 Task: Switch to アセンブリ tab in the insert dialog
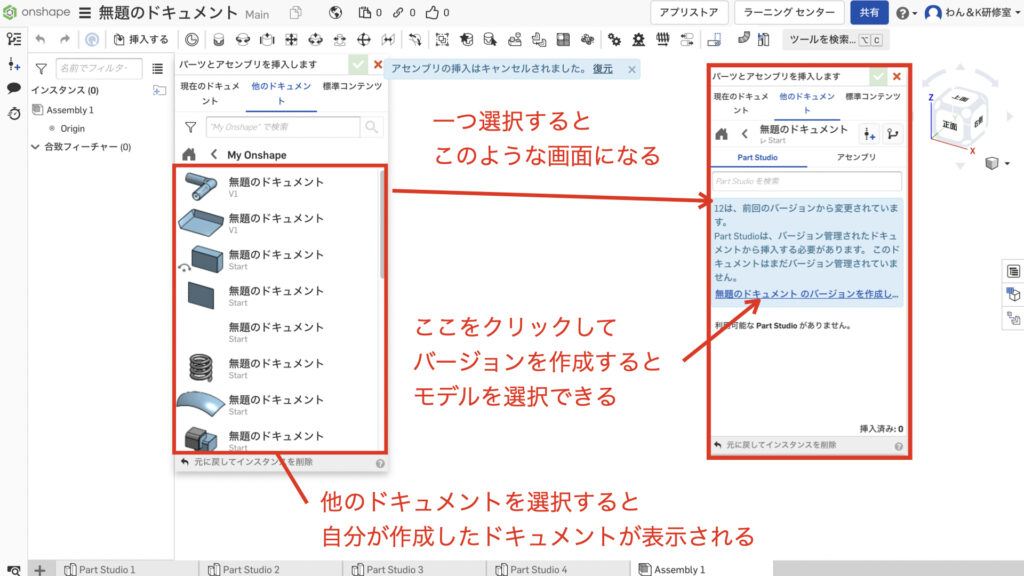[x=856, y=157]
